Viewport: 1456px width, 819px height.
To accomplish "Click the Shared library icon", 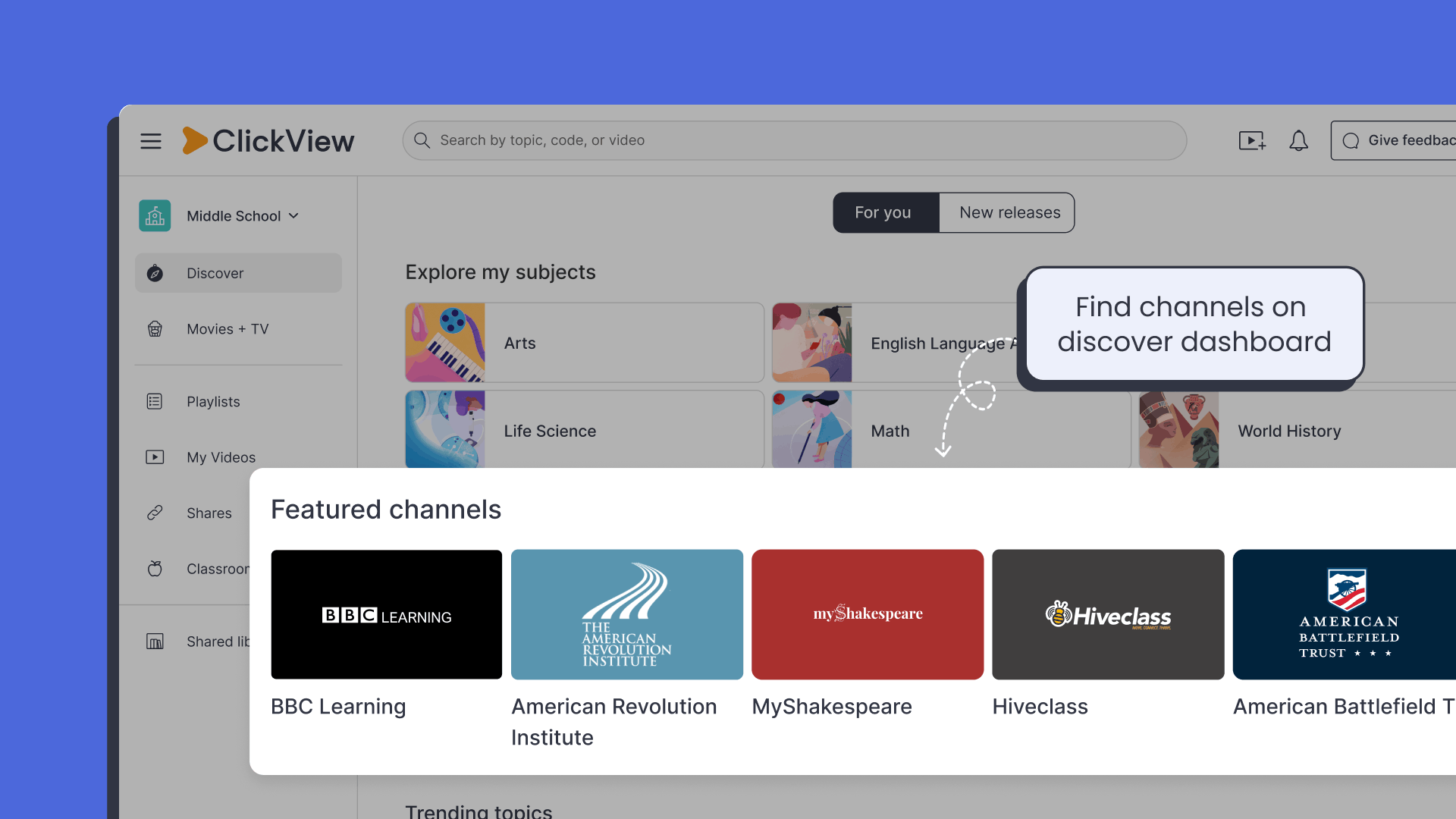I will [155, 642].
